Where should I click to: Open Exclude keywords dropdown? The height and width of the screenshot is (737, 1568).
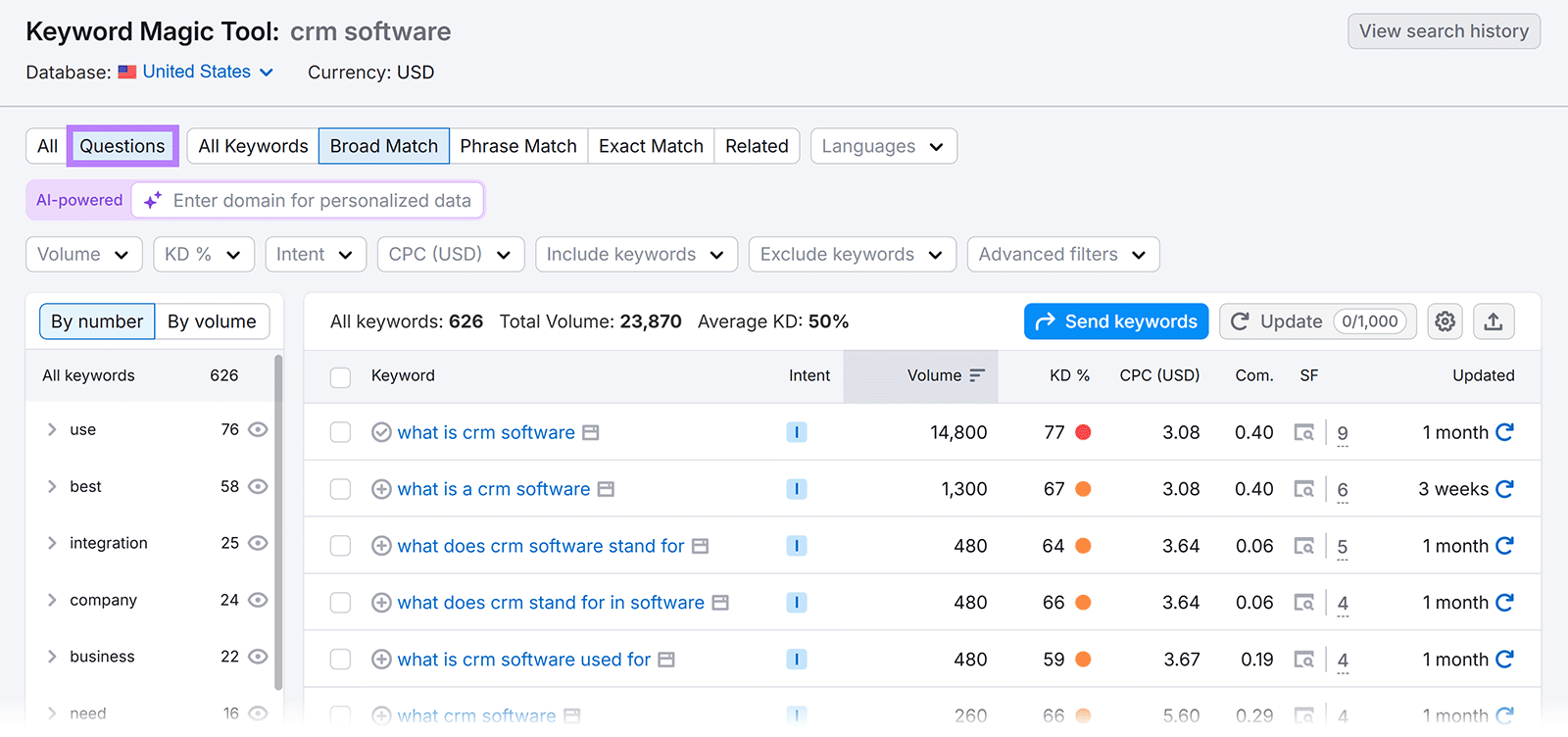point(853,254)
